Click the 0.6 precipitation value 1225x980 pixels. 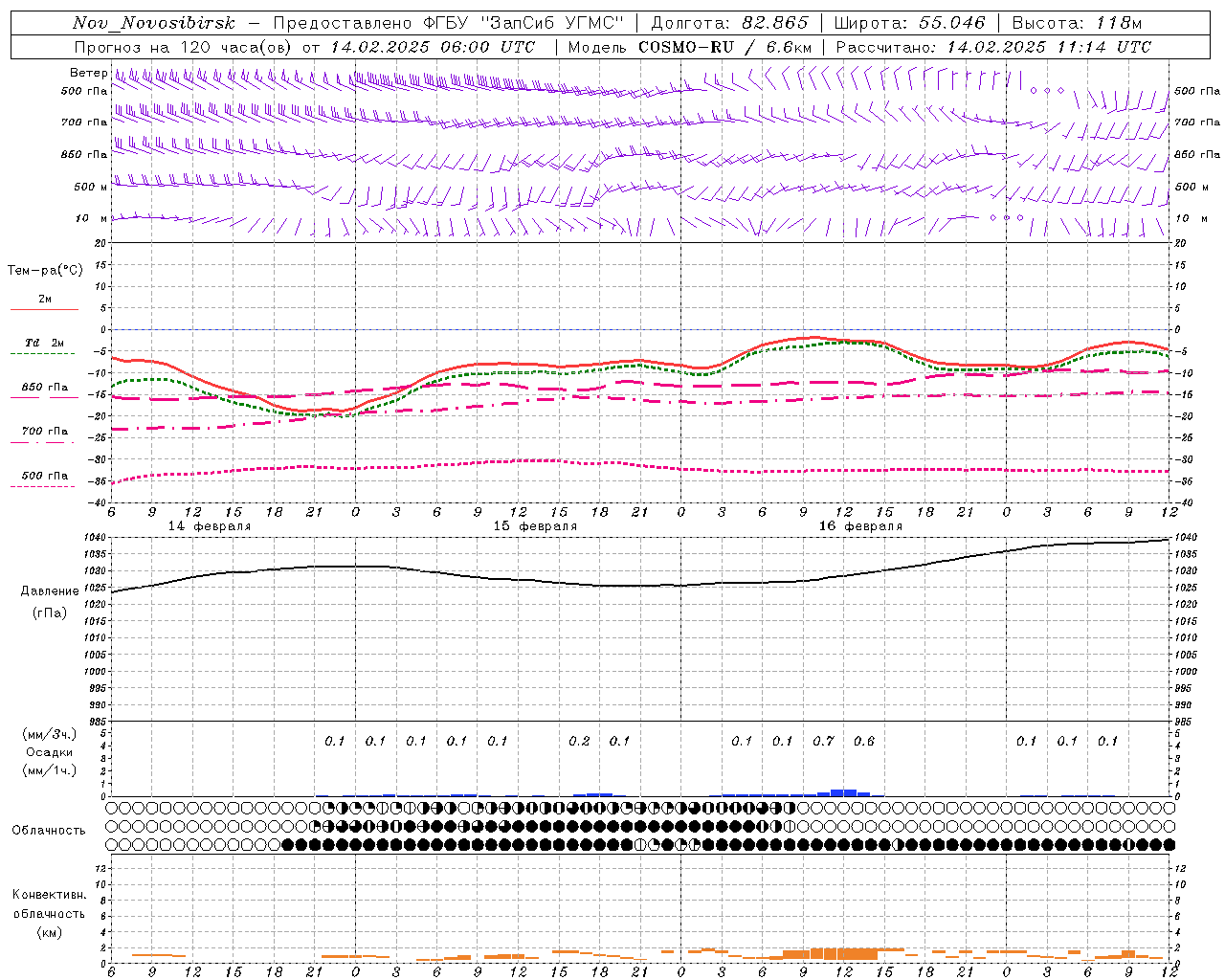click(x=864, y=741)
